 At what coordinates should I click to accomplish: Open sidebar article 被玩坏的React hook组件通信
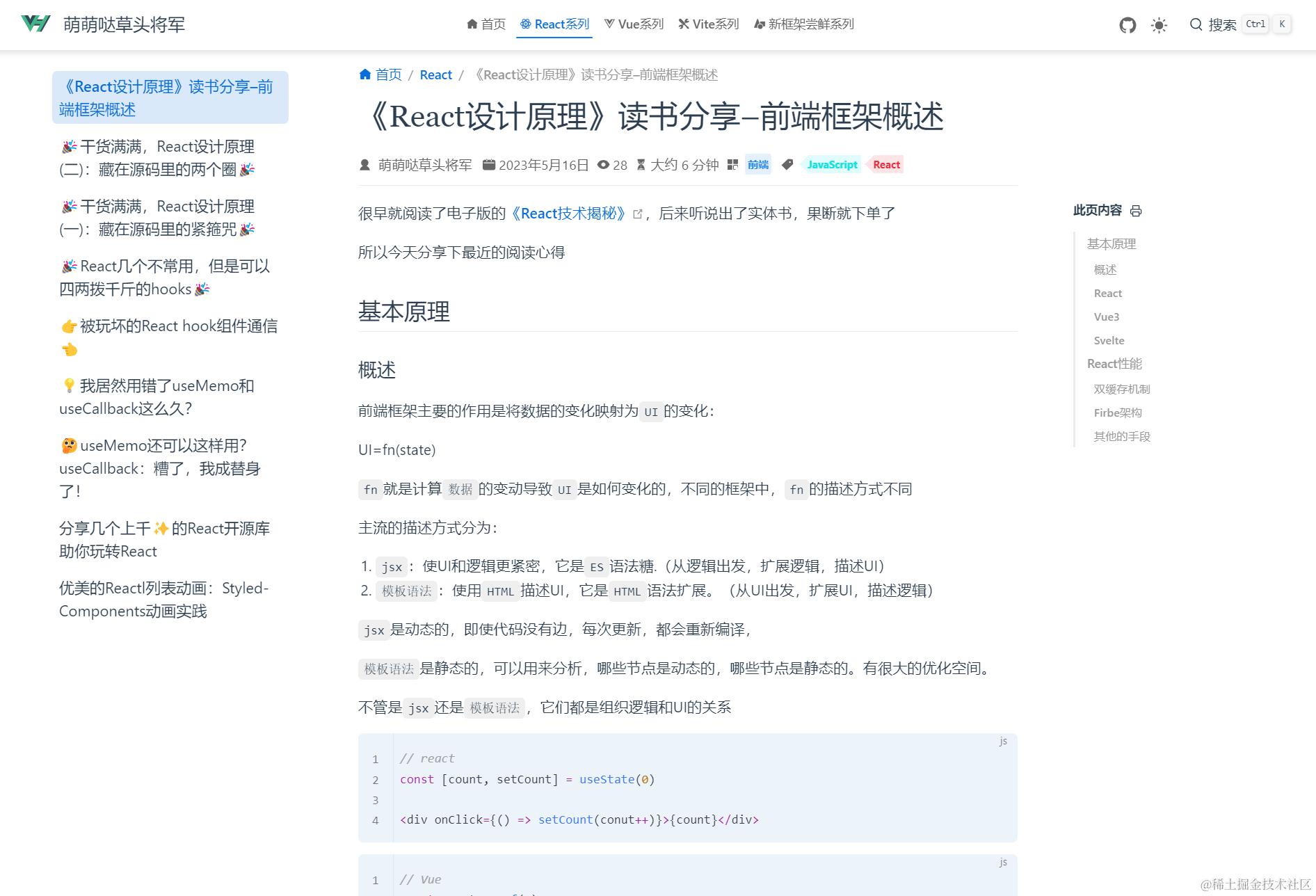170,337
